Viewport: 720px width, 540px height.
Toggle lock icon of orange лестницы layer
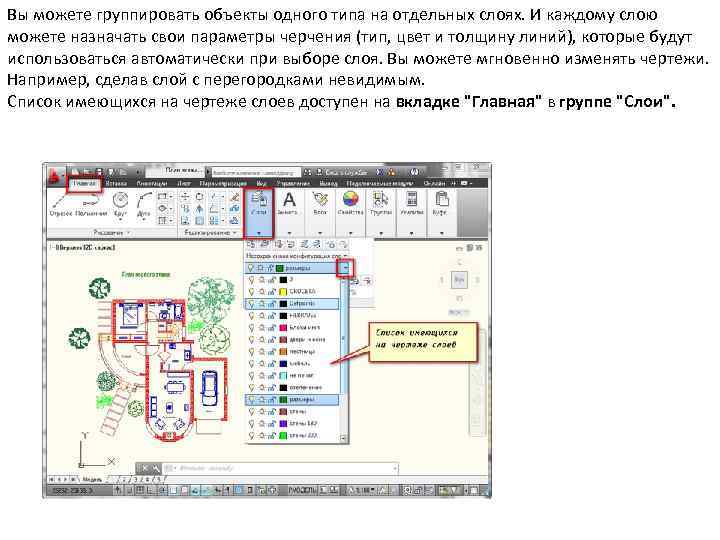tap(271, 352)
